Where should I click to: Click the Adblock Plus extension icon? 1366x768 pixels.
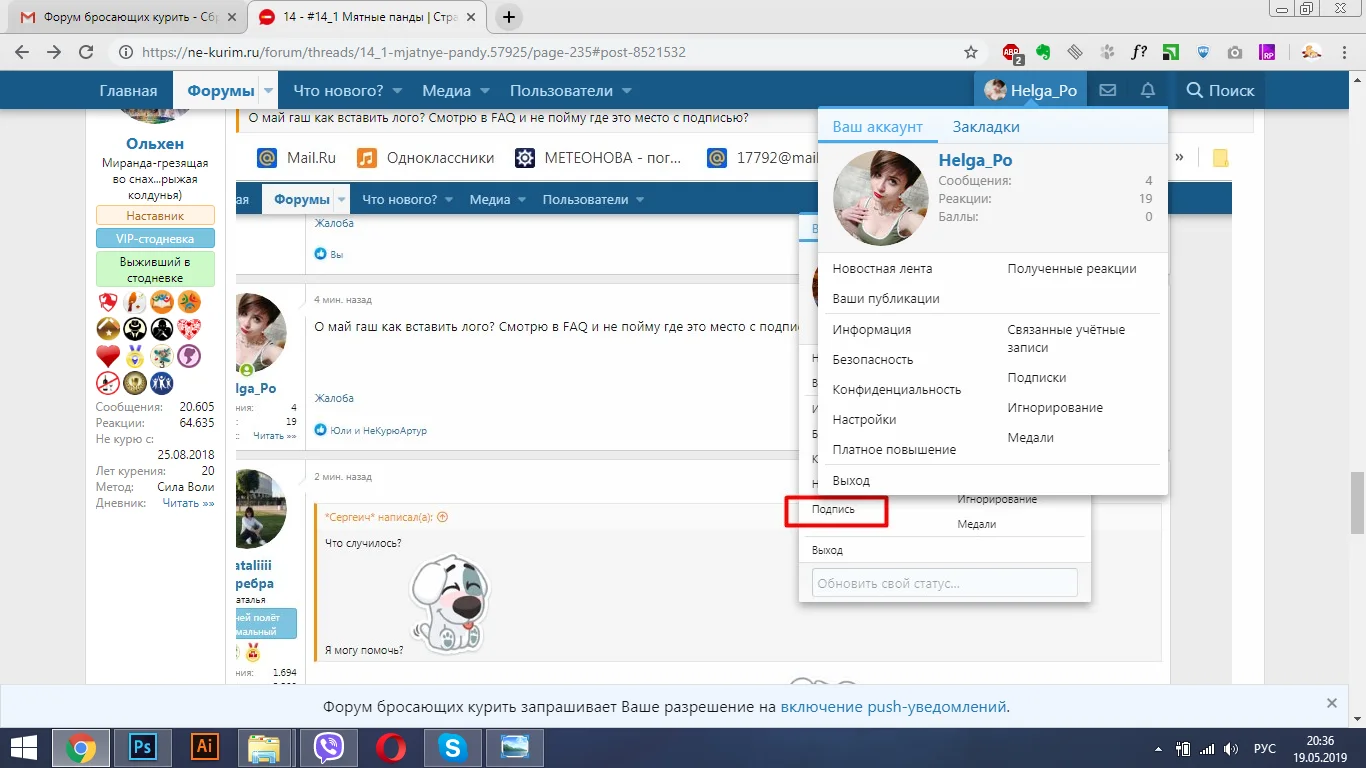point(1012,52)
